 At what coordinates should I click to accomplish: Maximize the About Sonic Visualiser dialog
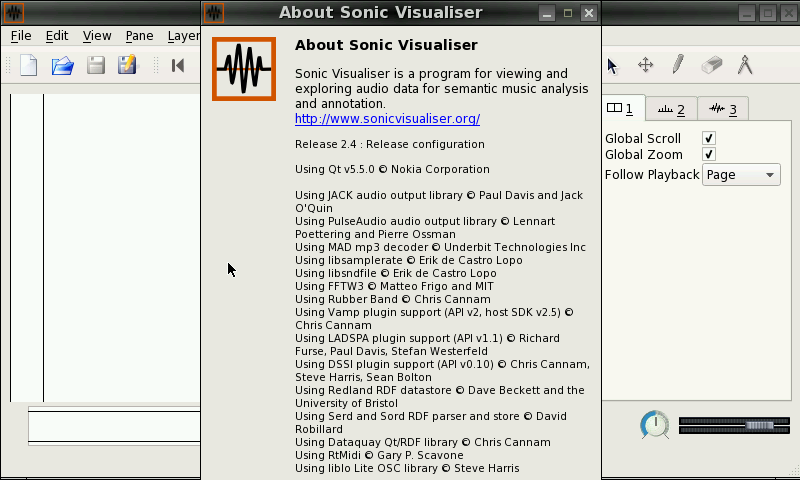click(568, 13)
